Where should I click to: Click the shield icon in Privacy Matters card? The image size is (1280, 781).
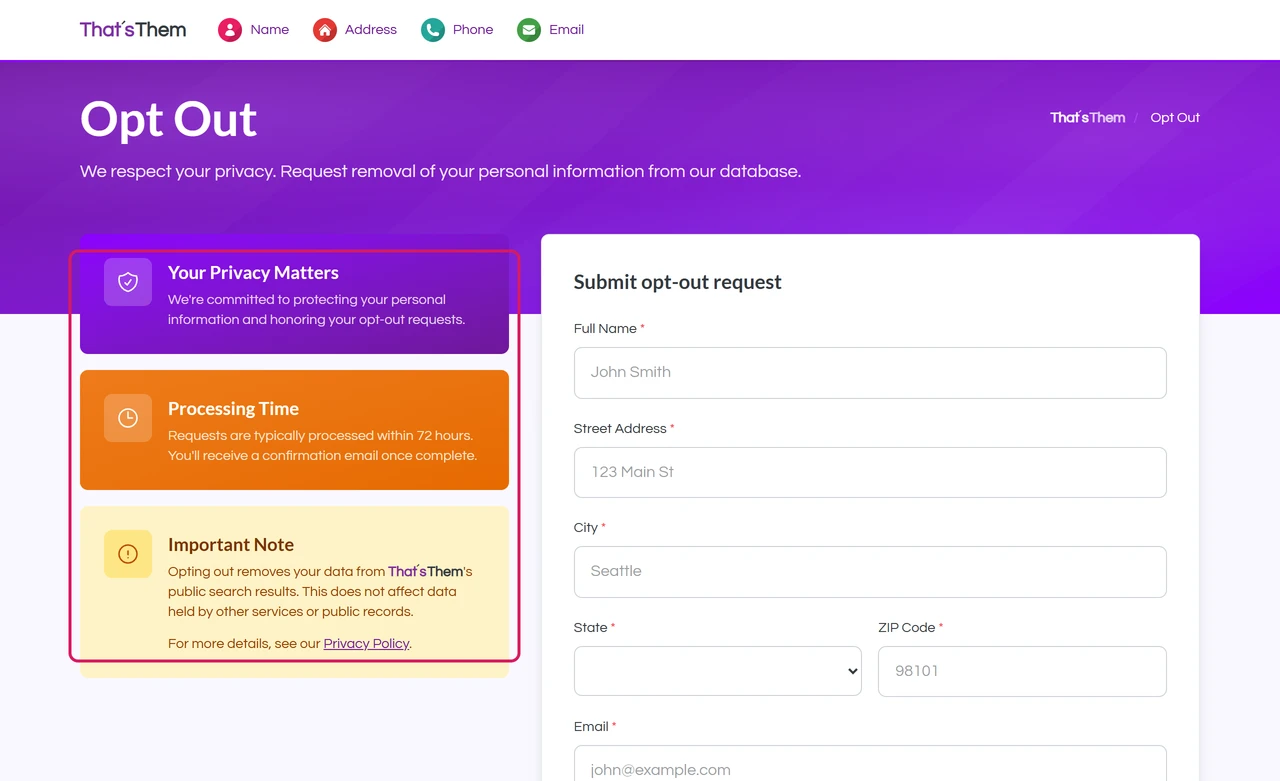pyautogui.click(x=128, y=282)
